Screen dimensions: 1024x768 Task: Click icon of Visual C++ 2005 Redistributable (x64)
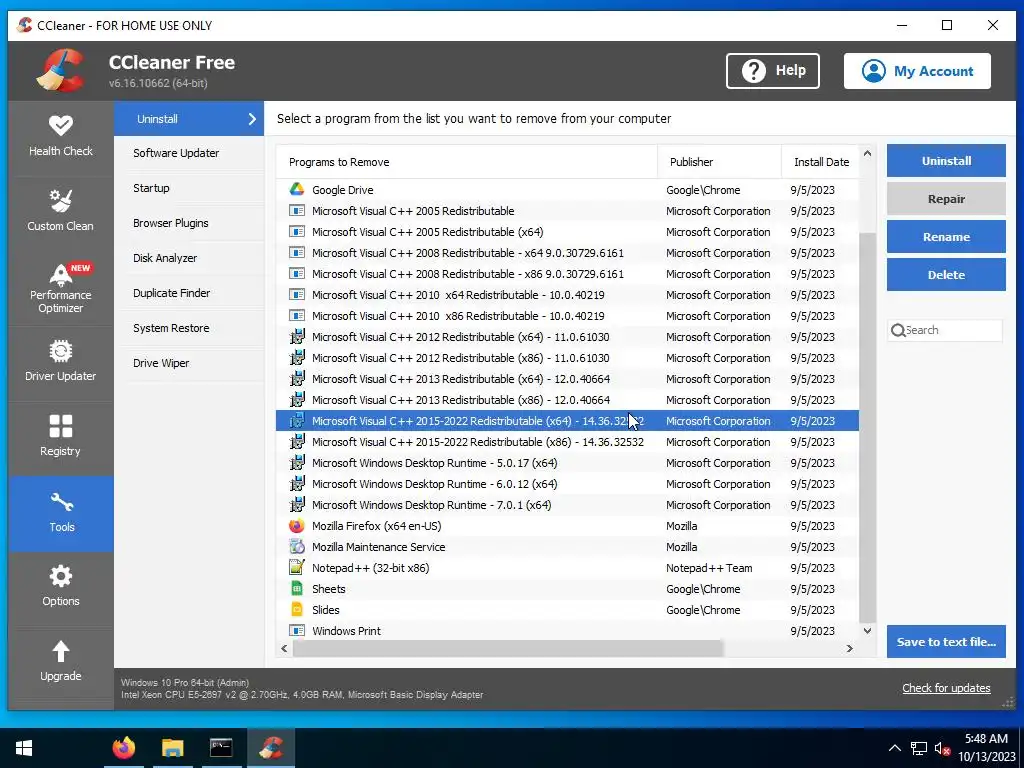tap(296, 232)
